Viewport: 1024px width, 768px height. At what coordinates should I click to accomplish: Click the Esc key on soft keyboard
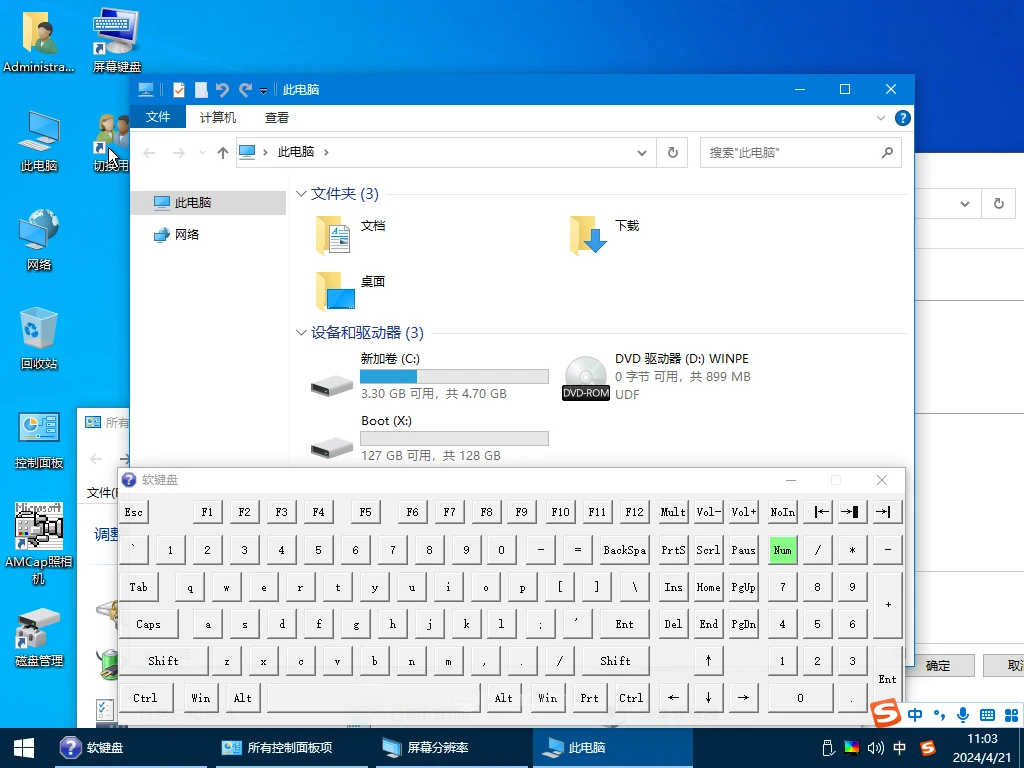click(134, 512)
